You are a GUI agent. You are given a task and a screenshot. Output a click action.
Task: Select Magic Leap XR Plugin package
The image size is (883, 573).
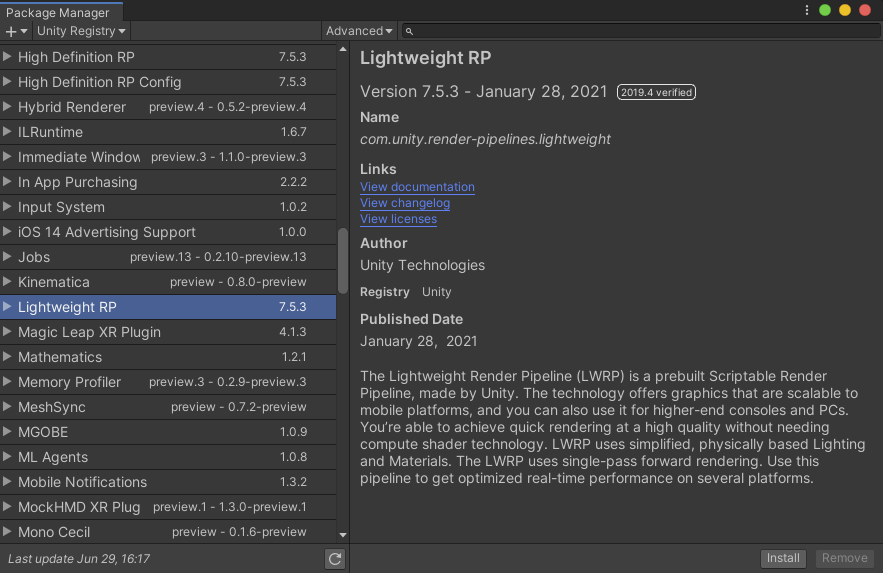[89, 332]
